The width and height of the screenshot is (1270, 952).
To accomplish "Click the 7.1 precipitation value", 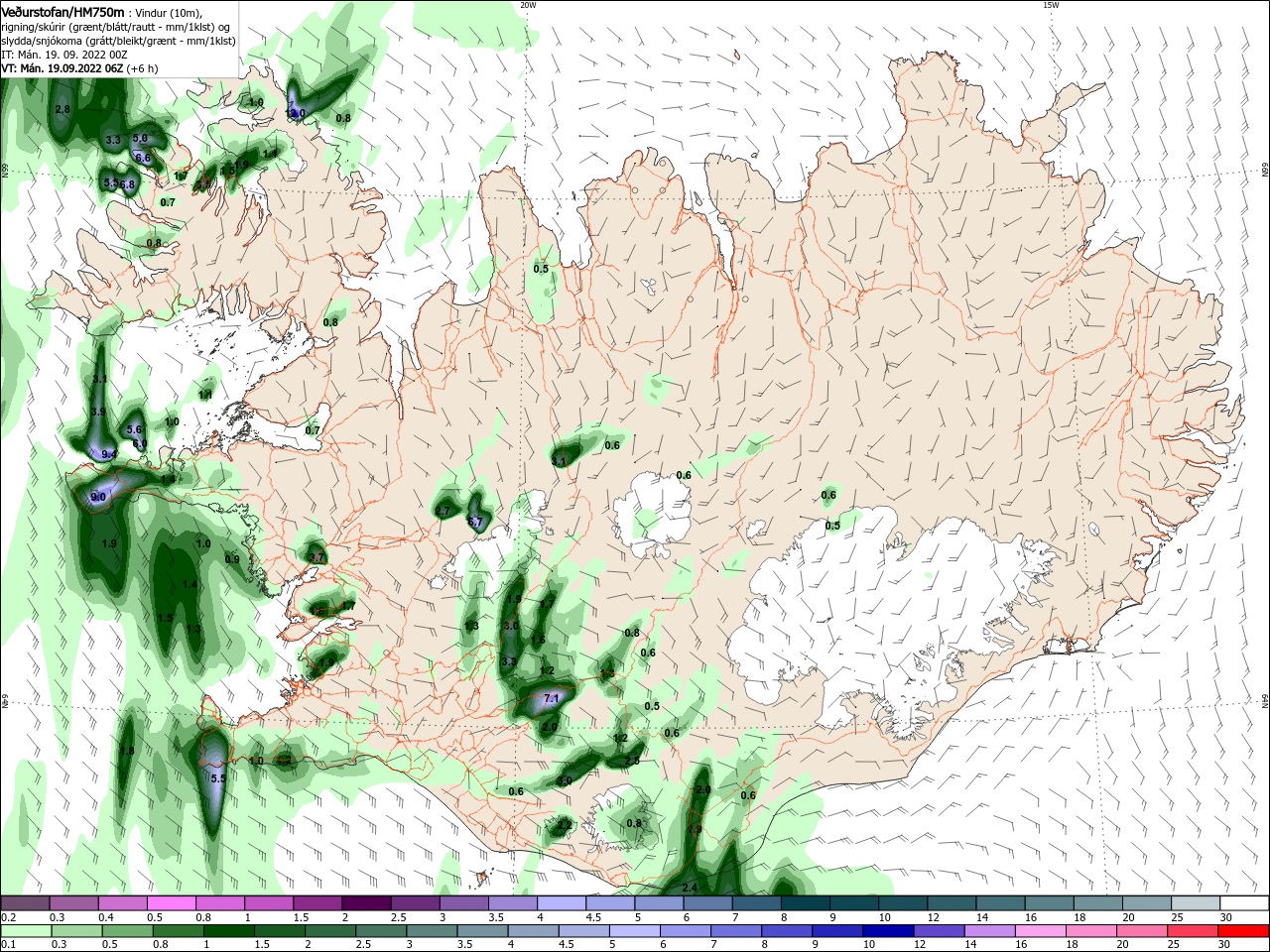I will click(553, 699).
